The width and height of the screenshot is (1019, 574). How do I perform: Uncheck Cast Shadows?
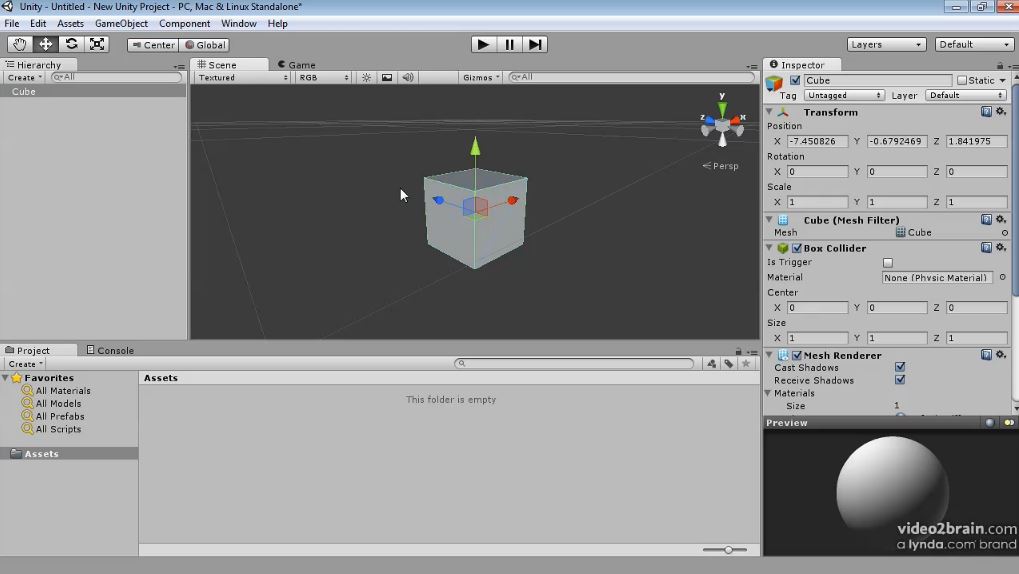[900, 367]
